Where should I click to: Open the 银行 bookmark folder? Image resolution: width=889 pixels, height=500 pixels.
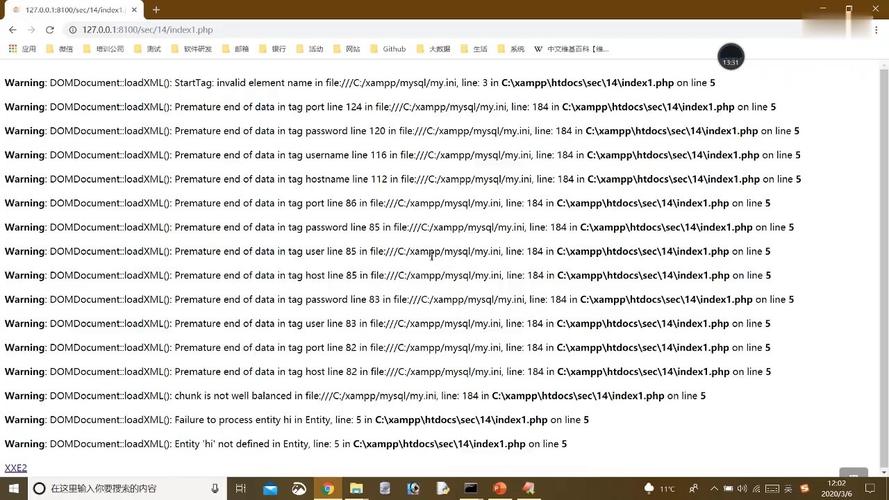coord(272,48)
